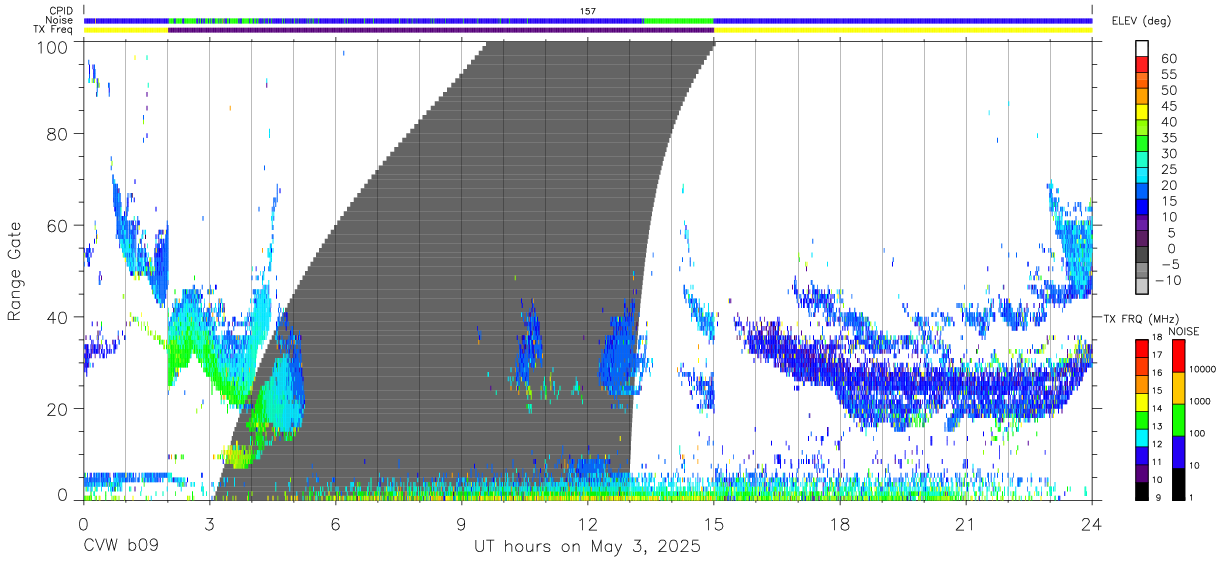
Task: Select cyan segment of TX FRQ color bar
Action: coord(1142,436)
